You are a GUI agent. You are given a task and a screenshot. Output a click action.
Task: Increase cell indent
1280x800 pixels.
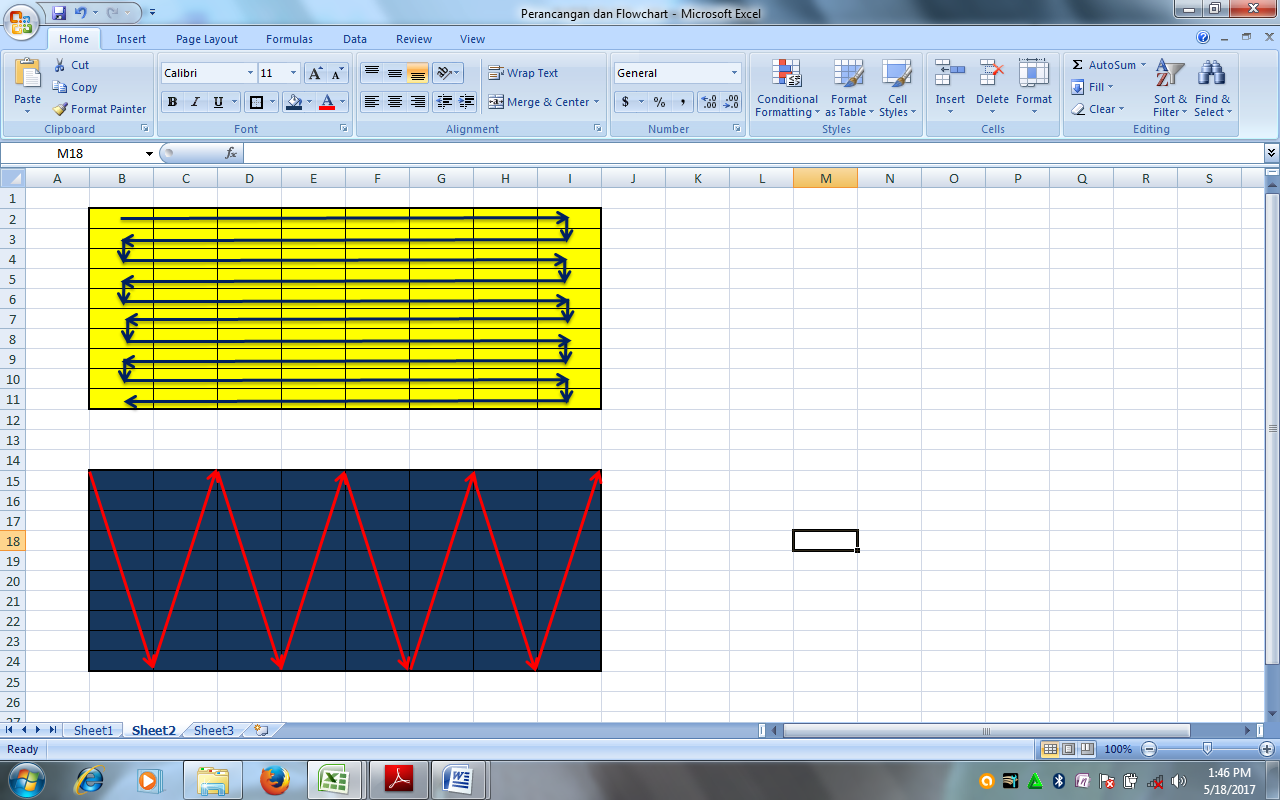[467, 102]
